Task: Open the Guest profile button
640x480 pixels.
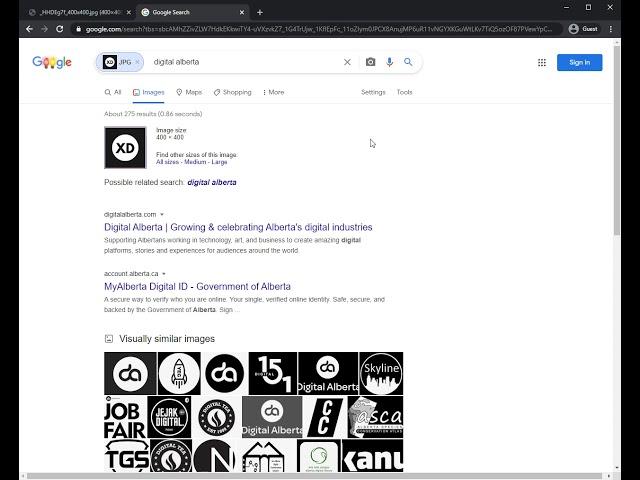Action: click(x=584, y=29)
